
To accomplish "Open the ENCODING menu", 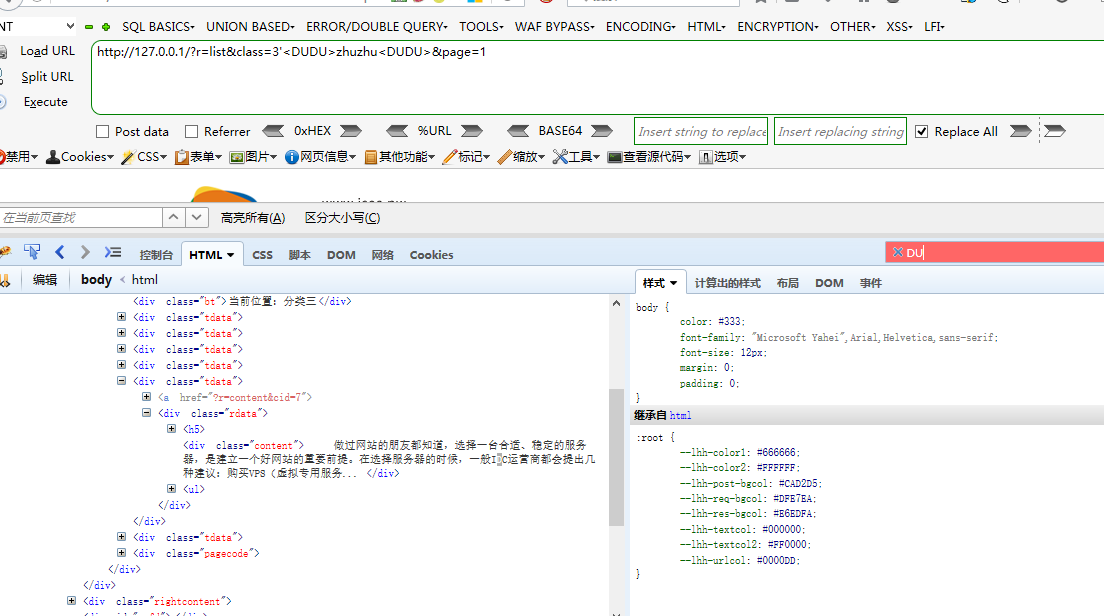I will coord(640,27).
